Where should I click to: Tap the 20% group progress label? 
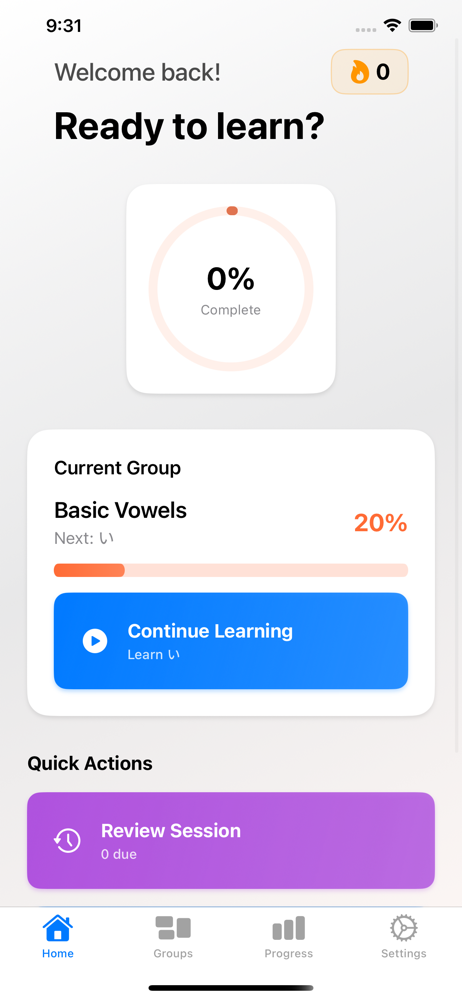[380, 523]
